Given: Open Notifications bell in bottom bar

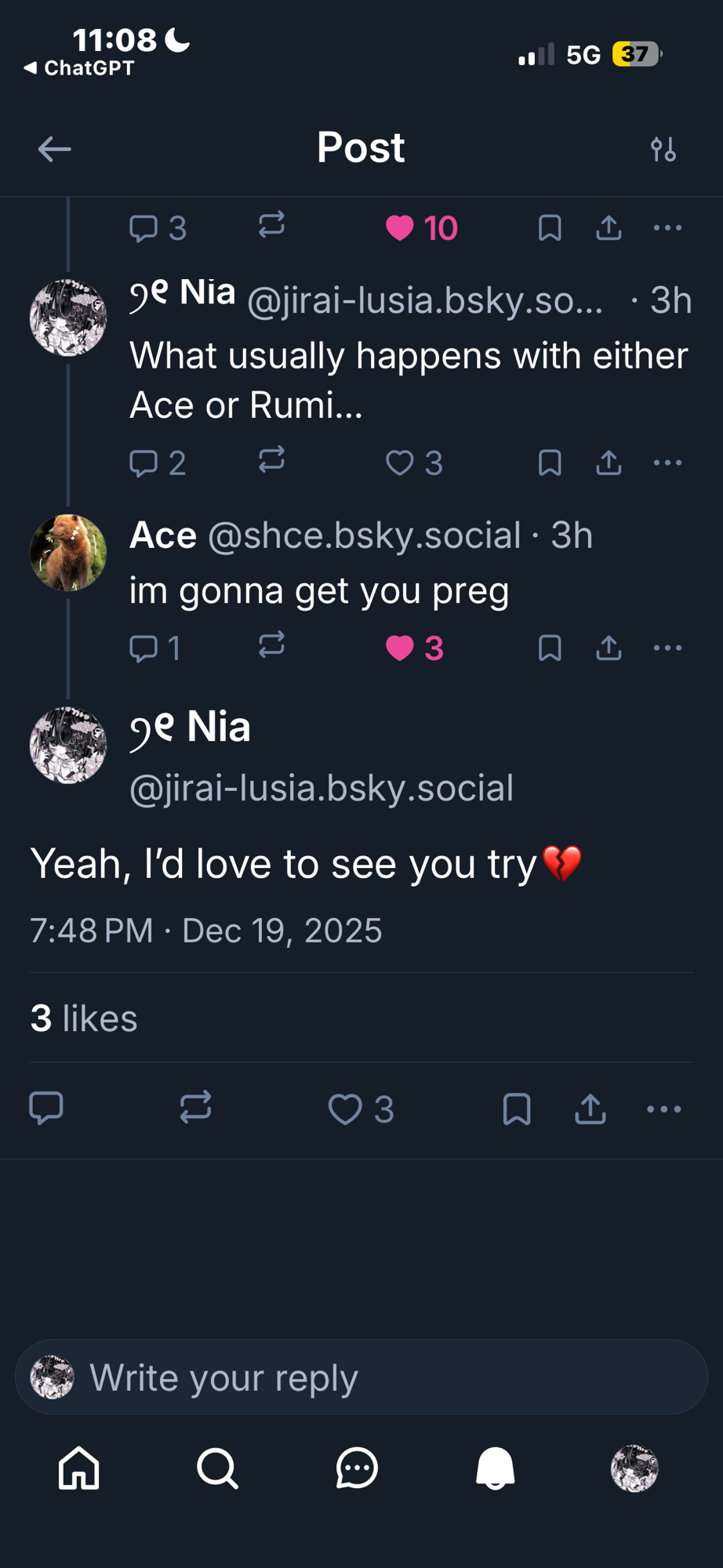Looking at the screenshot, I should [x=496, y=1468].
